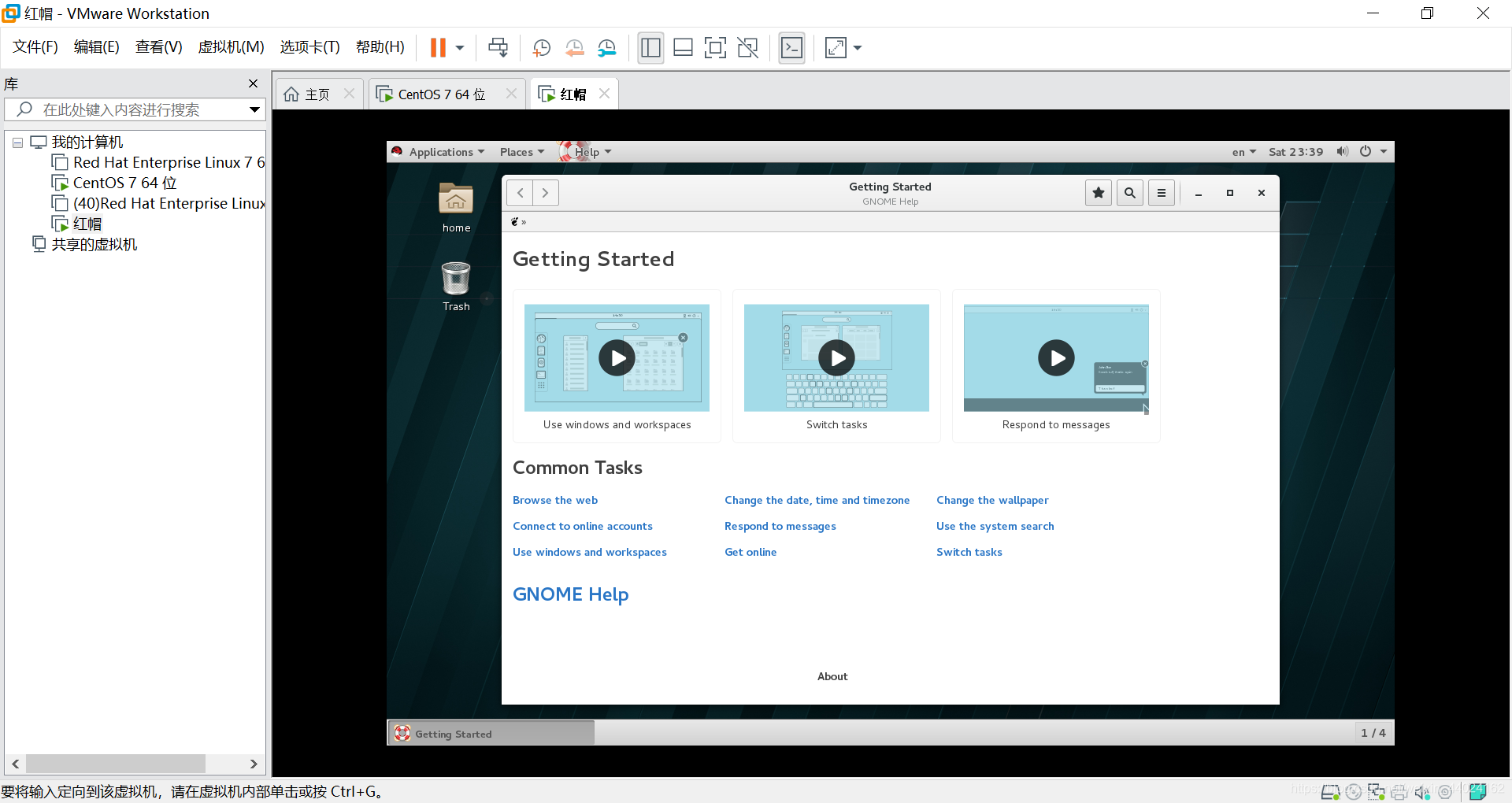Close the CentOS 7 64 位 tab
Viewport: 1512px width, 803px height.
click(511, 94)
